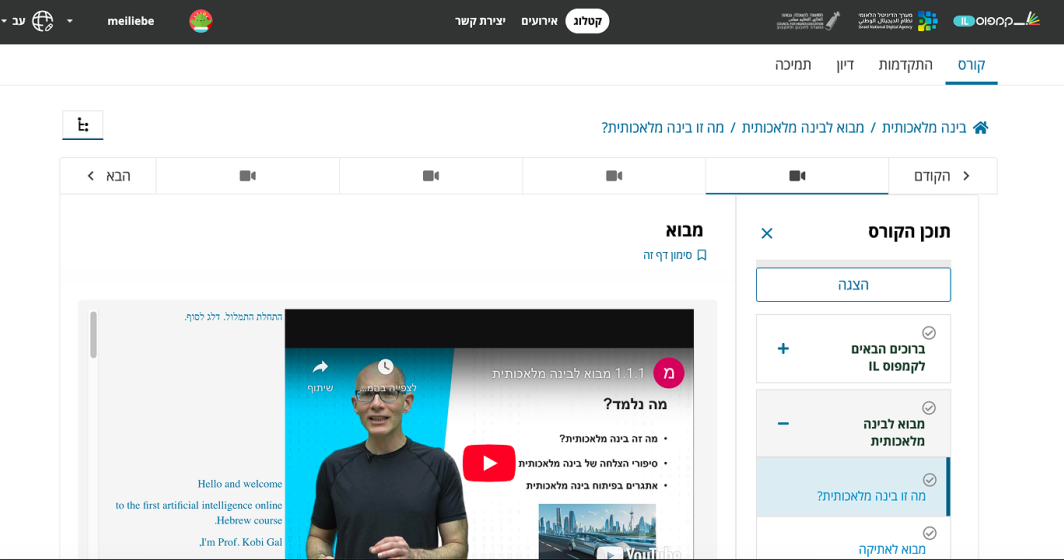1064x560 pixels.
Task: Go to next unit with הבא
Action: 108,176
